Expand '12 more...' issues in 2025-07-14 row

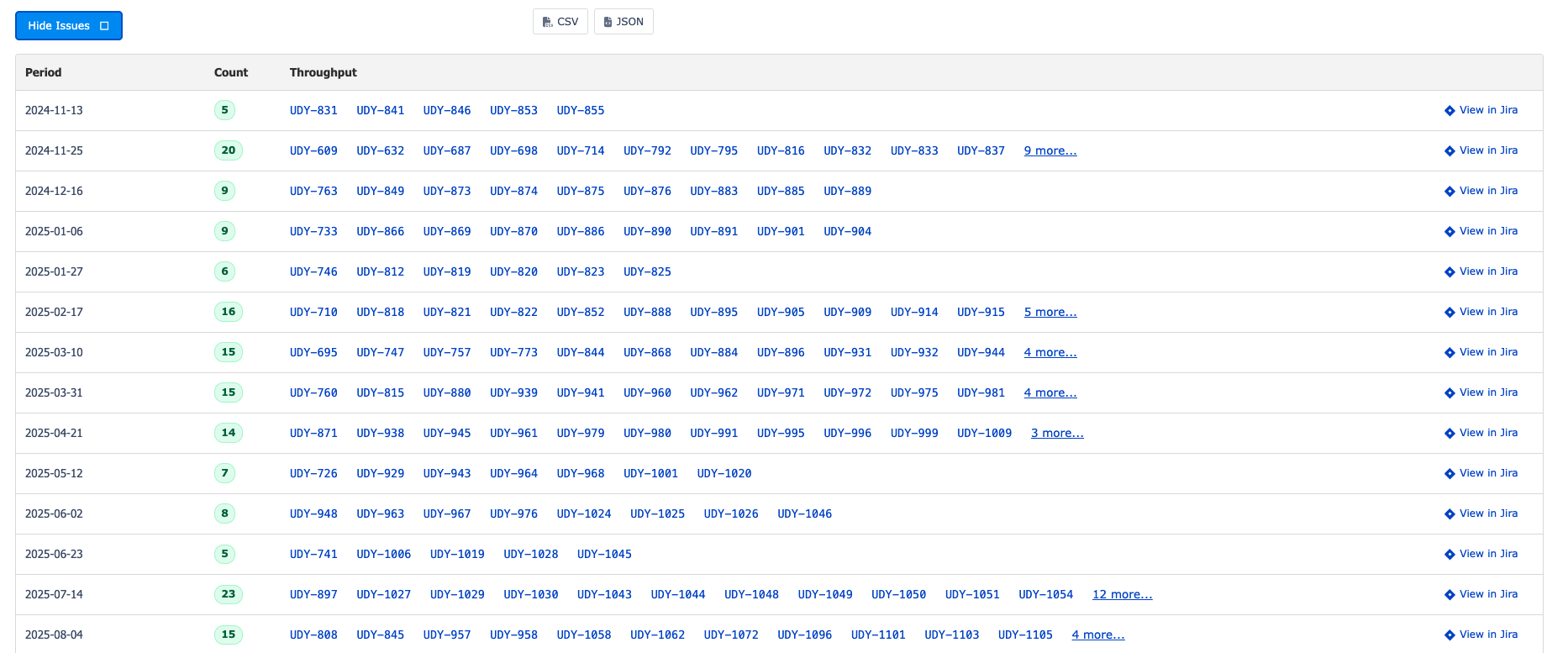point(1122,594)
